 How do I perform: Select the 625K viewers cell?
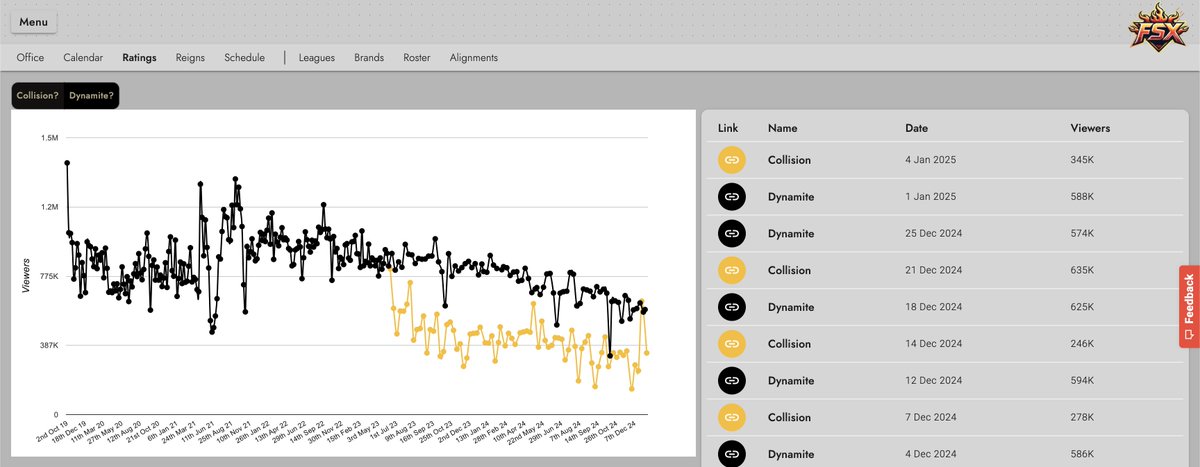click(1082, 307)
